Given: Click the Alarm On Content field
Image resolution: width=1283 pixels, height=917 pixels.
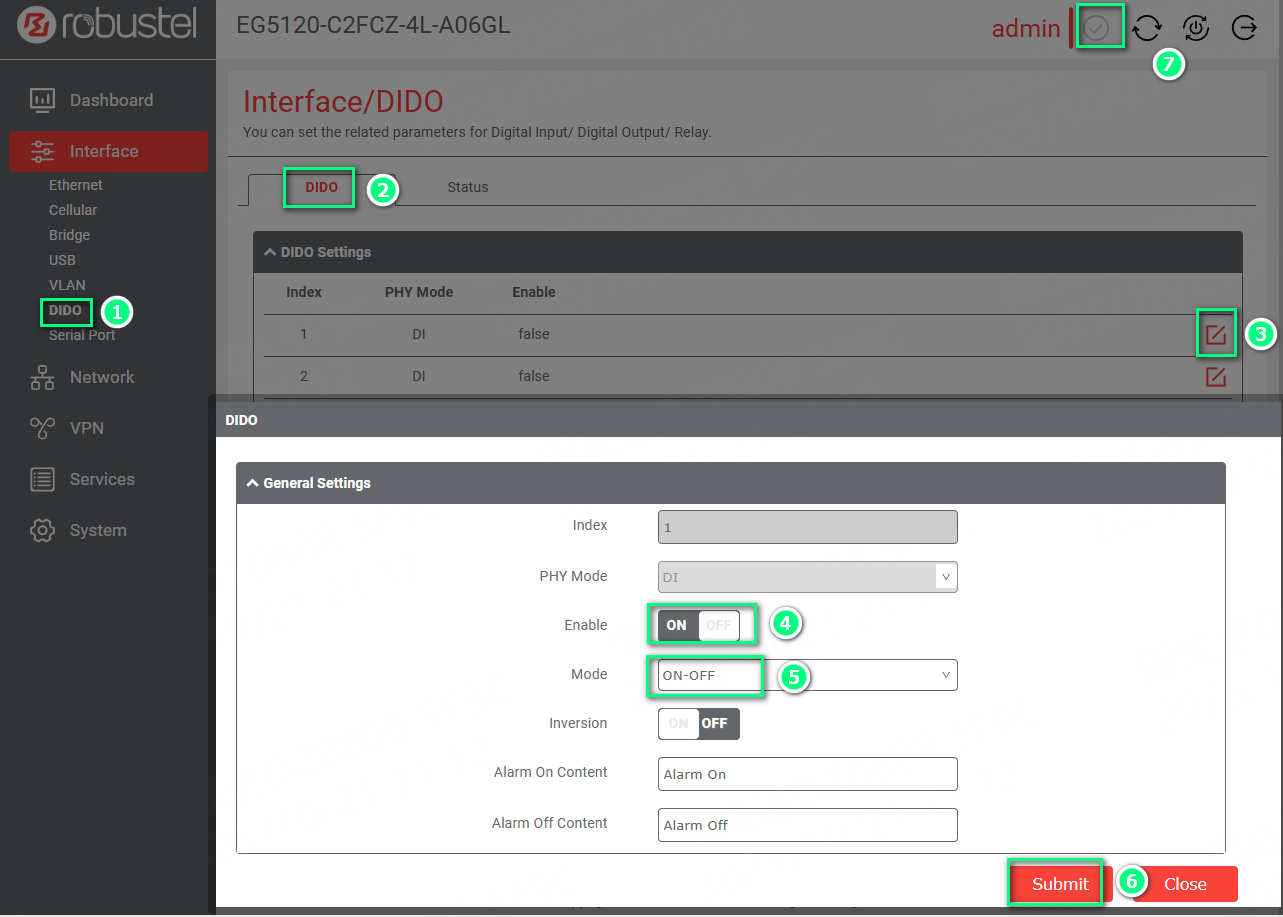Looking at the screenshot, I should (x=807, y=774).
